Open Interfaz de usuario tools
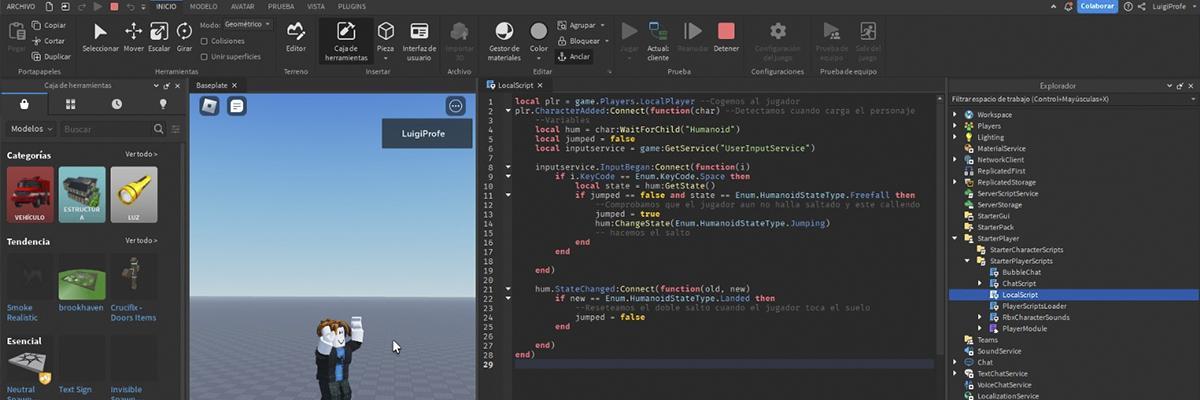 (418, 41)
